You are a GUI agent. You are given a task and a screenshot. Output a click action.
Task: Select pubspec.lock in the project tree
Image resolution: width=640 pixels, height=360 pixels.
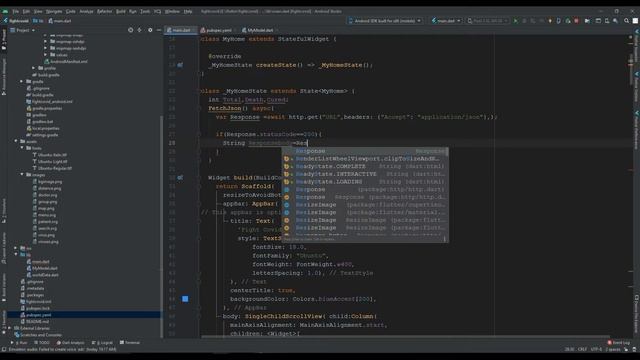click(38, 308)
